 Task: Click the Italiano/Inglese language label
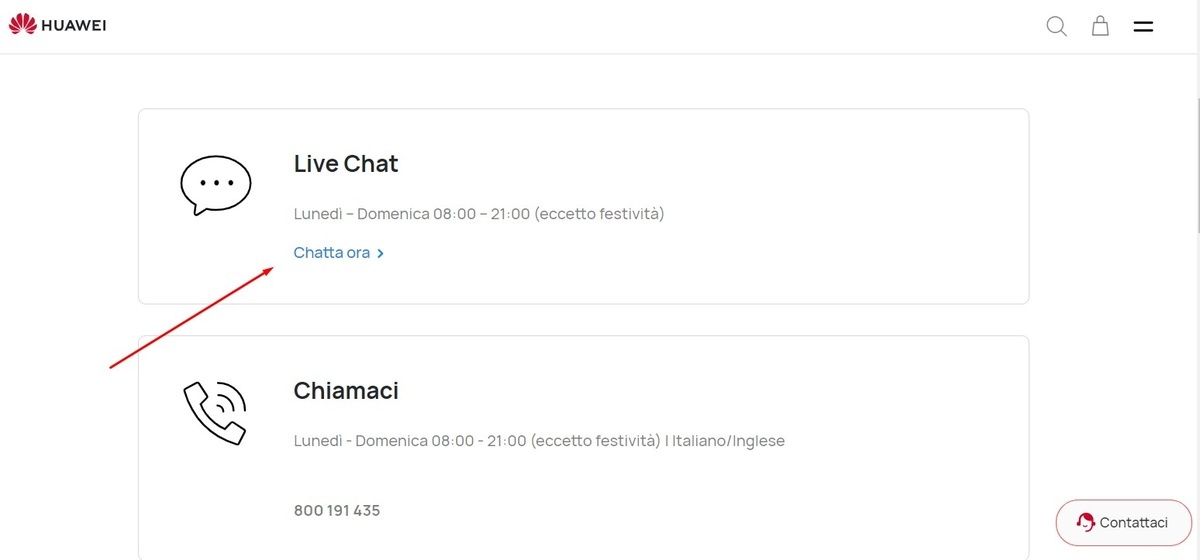coord(729,441)
